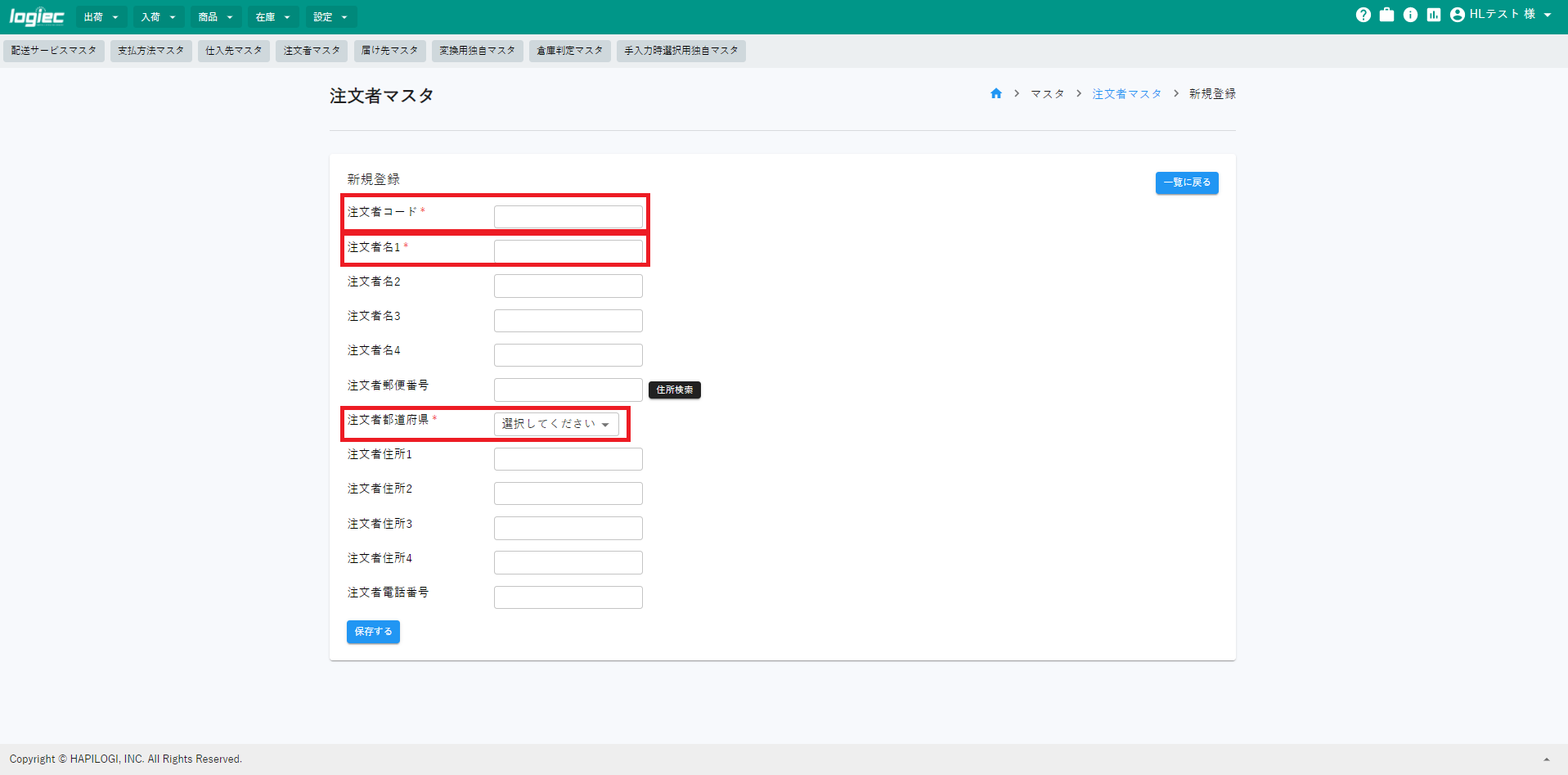Switch to 注文者マスタ tab
The height and width of the screenshot is (775, 1568).
pyautogui.click(x=312, y=51)
